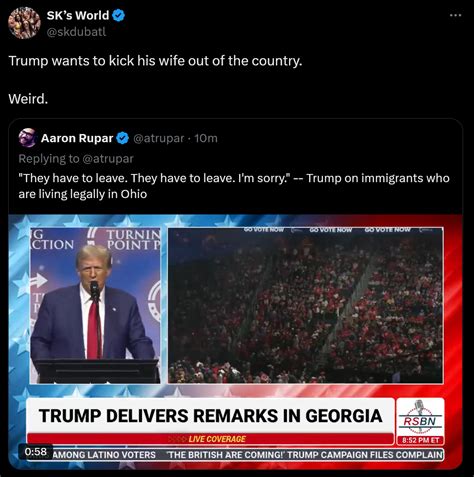Viewport: 474px width, 477px height.
Task: Click the RSBN logo in the video
Action: [x=420, y=421]
